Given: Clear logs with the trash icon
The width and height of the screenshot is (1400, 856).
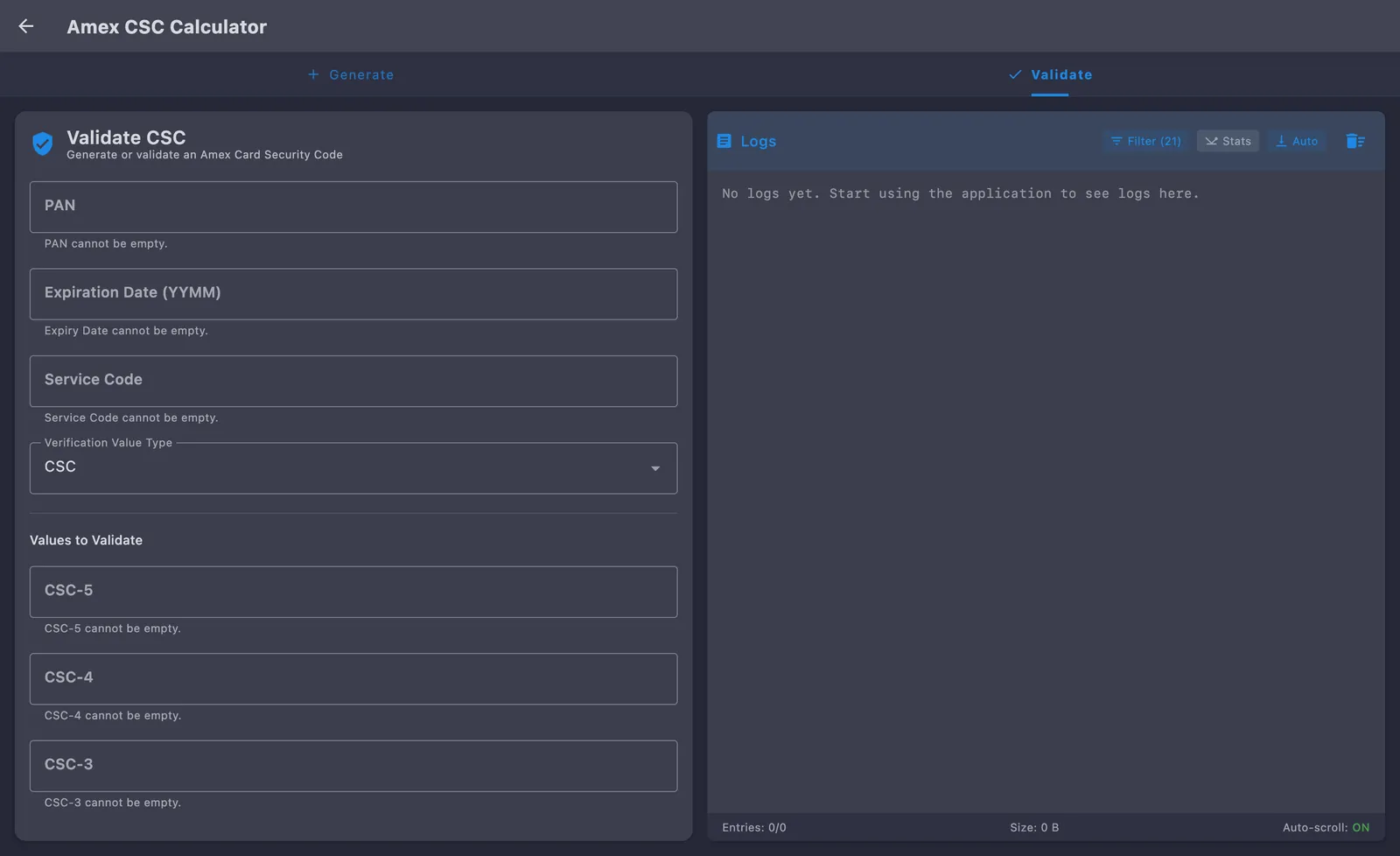Looking at the screenshot, I should pyautogui.click(x=1355, y=141).
